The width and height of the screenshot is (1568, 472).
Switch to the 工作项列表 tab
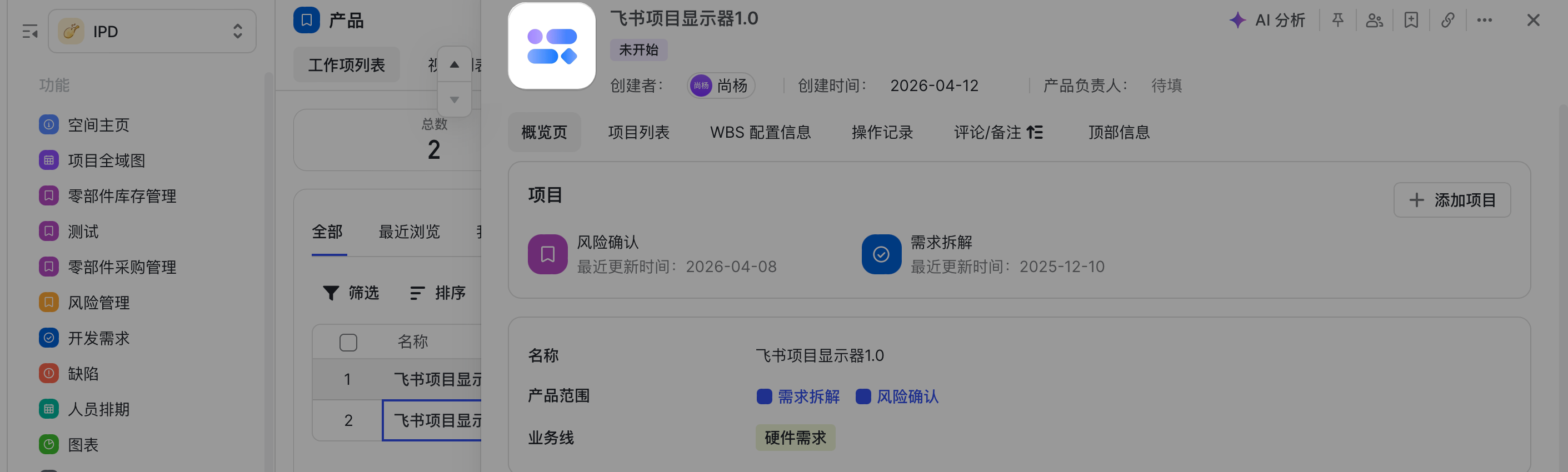coord(346,65)
